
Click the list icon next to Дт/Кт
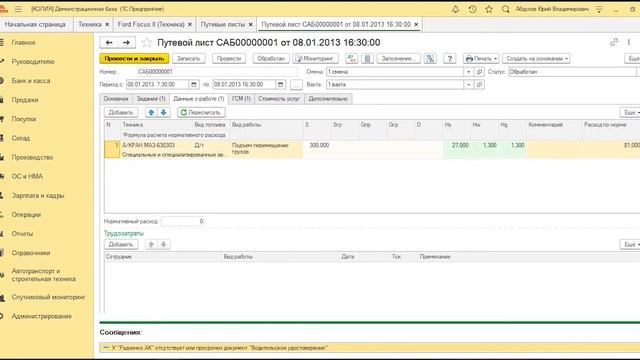click(367, 58)
